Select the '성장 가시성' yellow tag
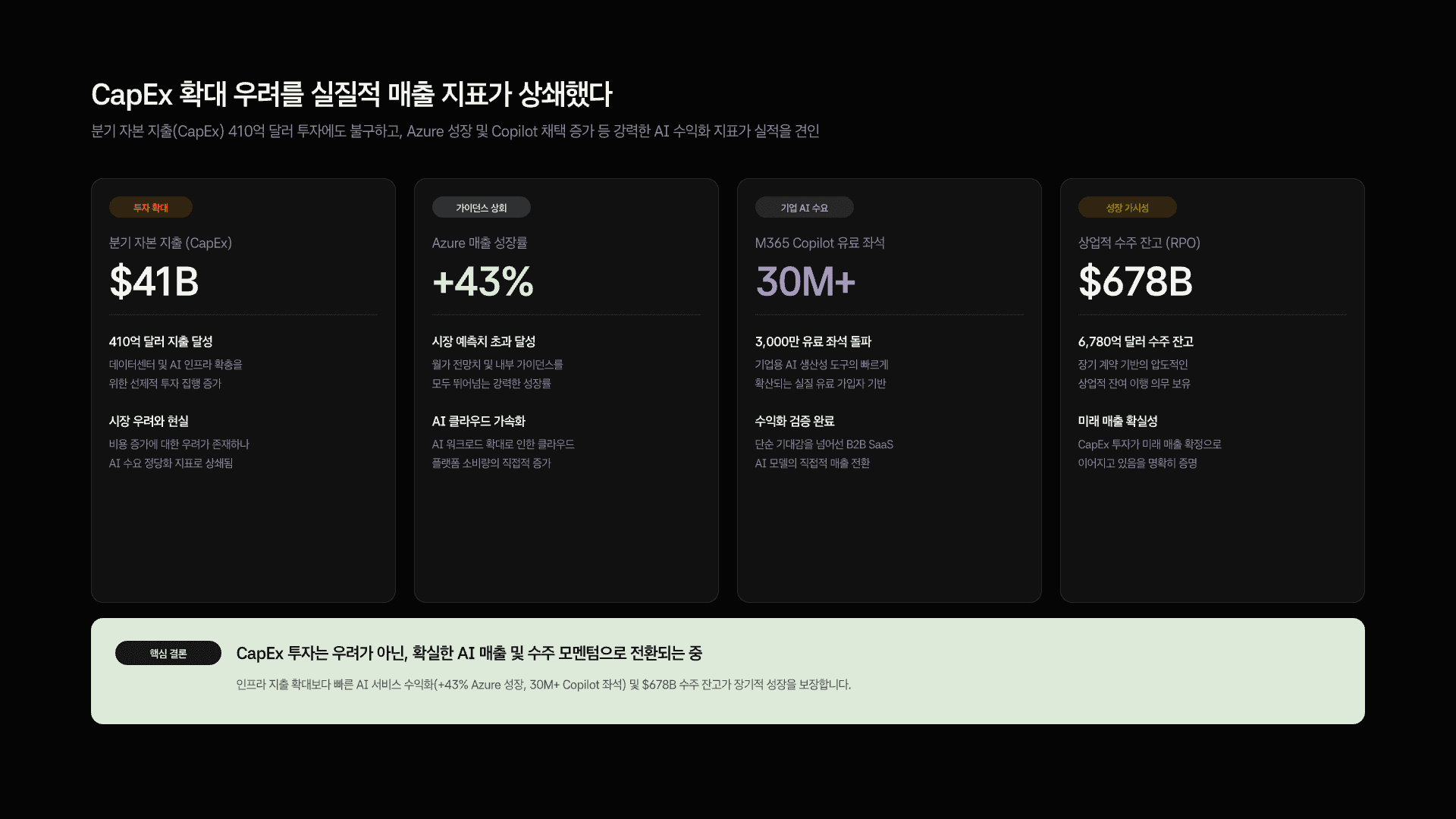The width and height of the screenshot is (1456, 819). (x=1128, y=207)
